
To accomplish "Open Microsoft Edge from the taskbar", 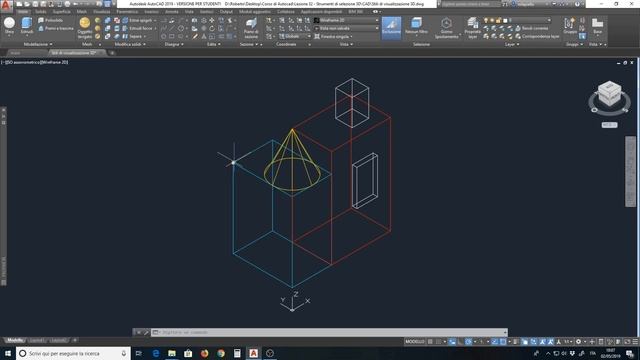I will pyautogui.click(x=156, y=353).
